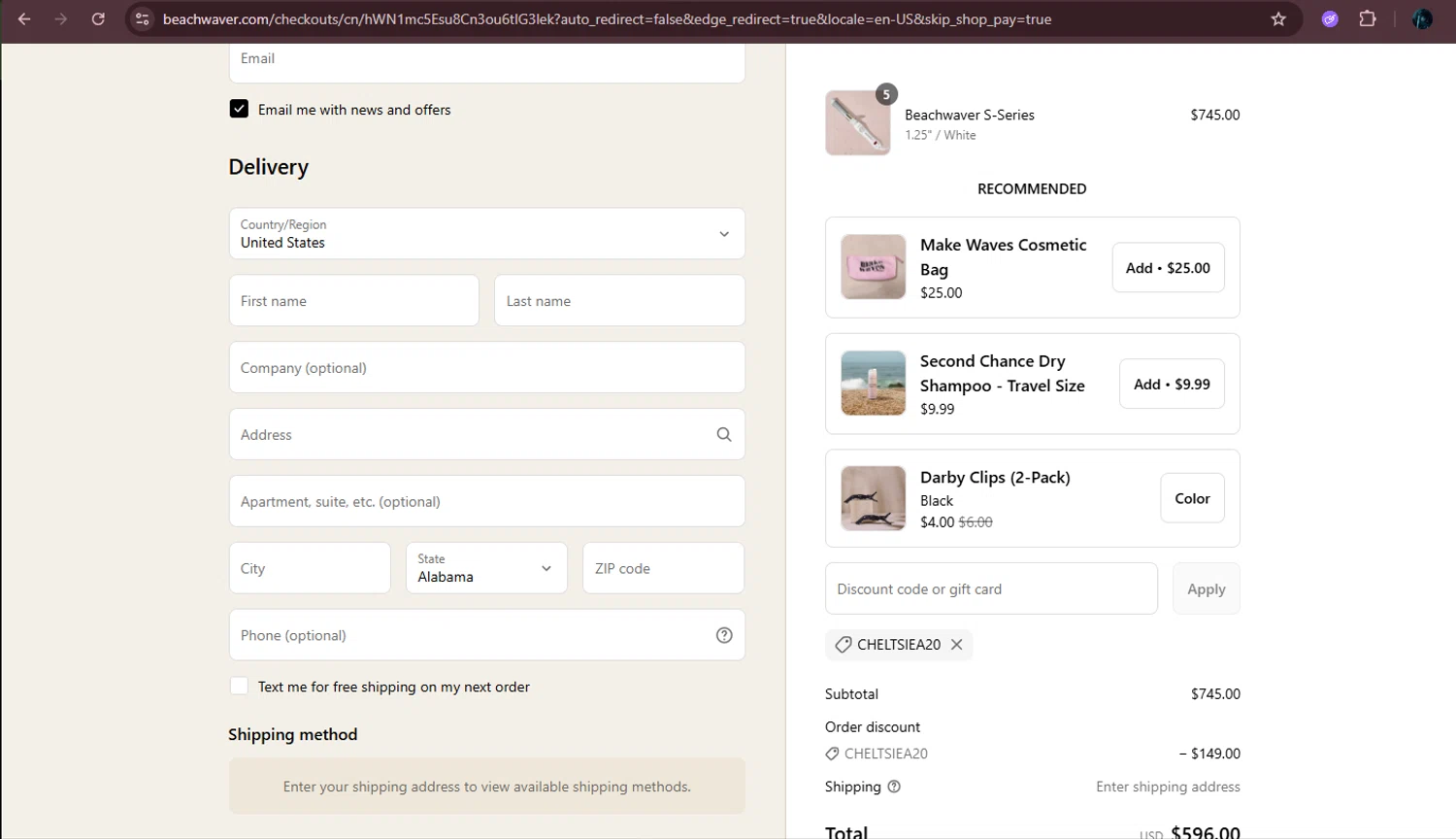Click the order discount tag icon

click(832, 754)
